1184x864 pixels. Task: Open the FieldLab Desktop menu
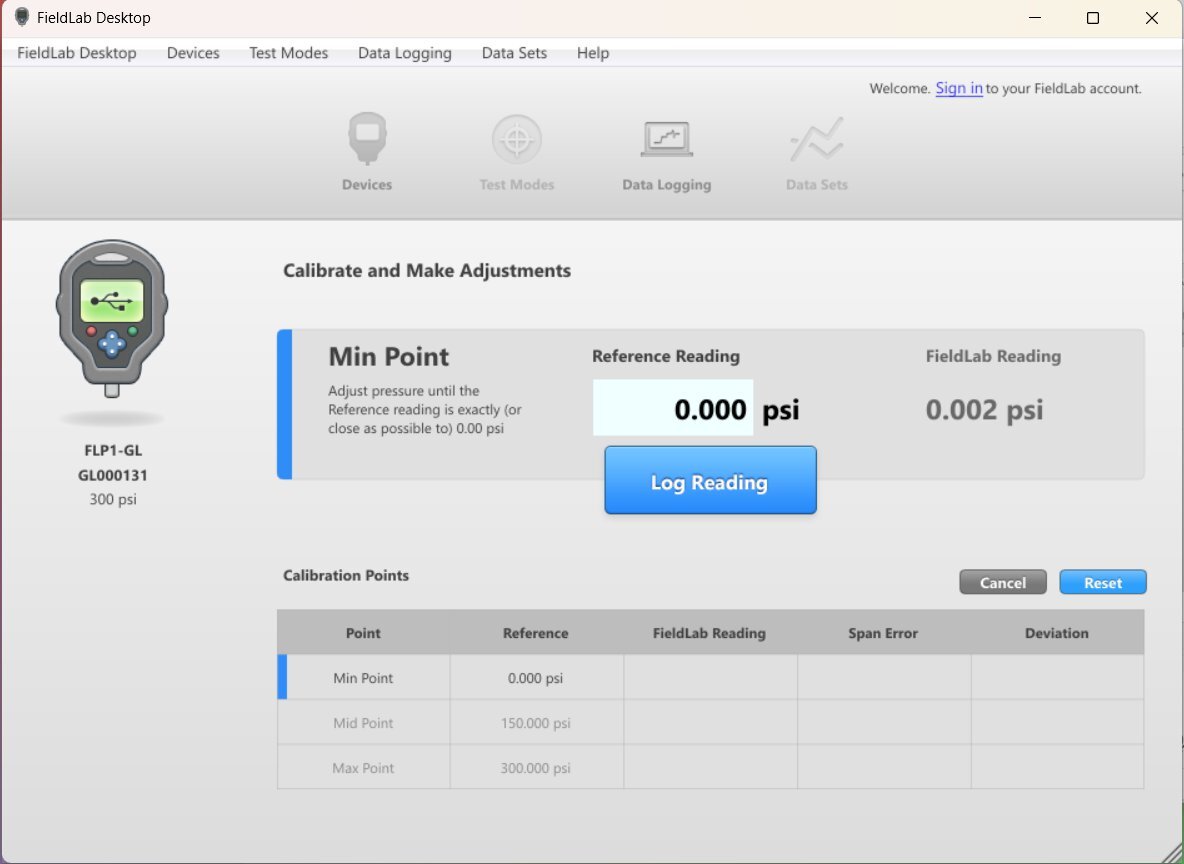click(77, 53)
